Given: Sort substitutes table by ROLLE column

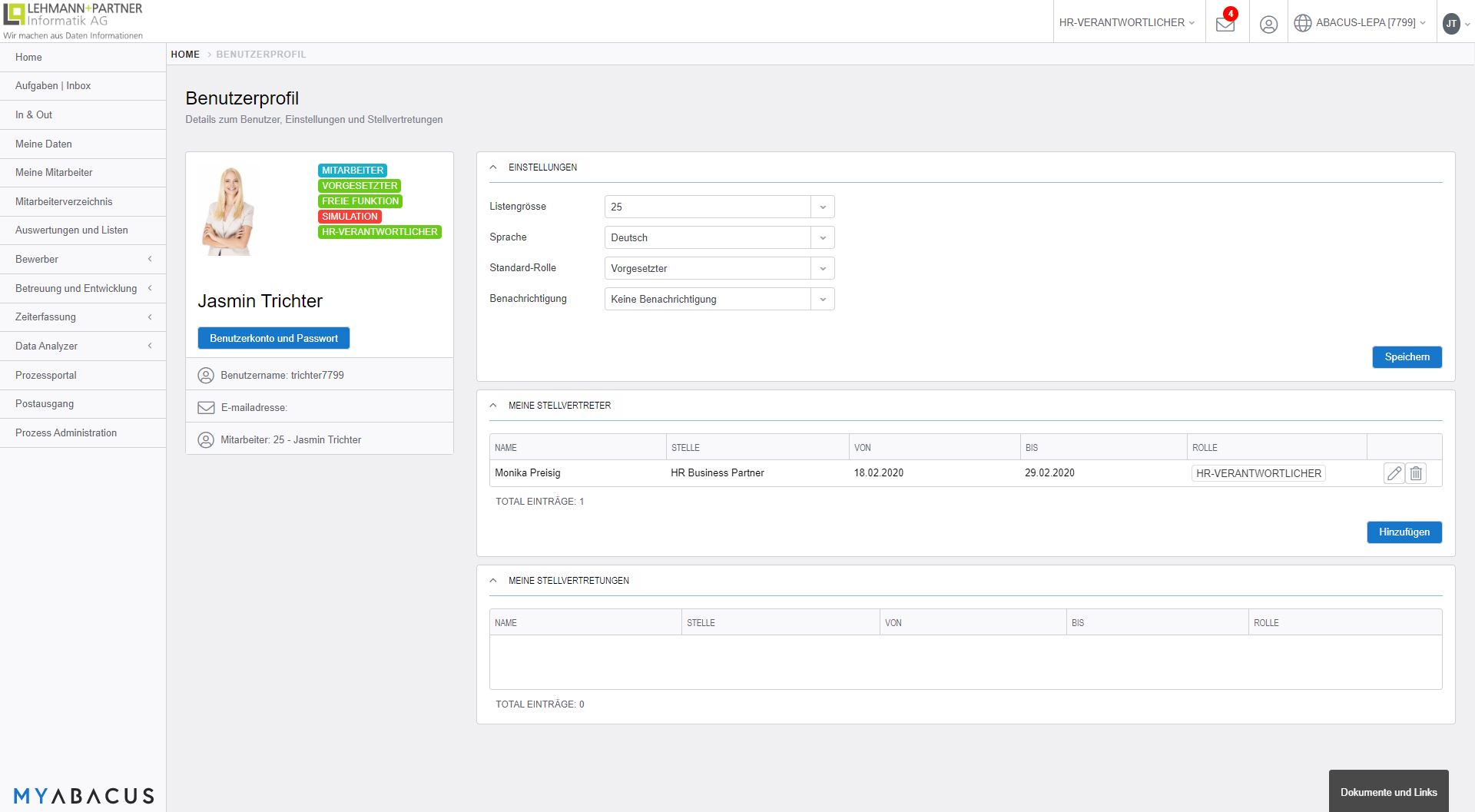Looking at the screenshot, I should pyautogui.click(x=1277, y=448).
